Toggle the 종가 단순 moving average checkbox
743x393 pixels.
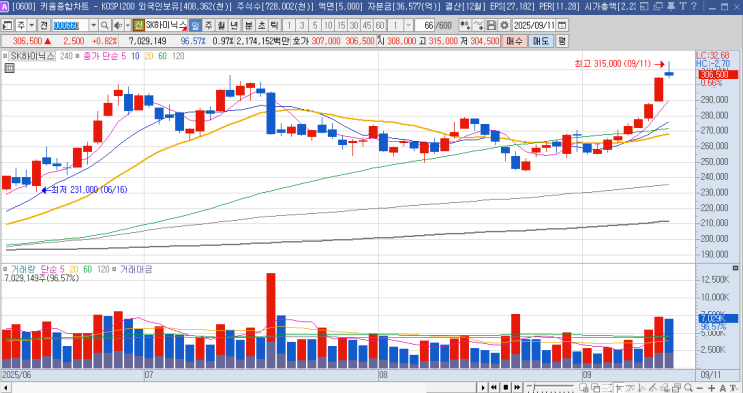click(78, 56)
